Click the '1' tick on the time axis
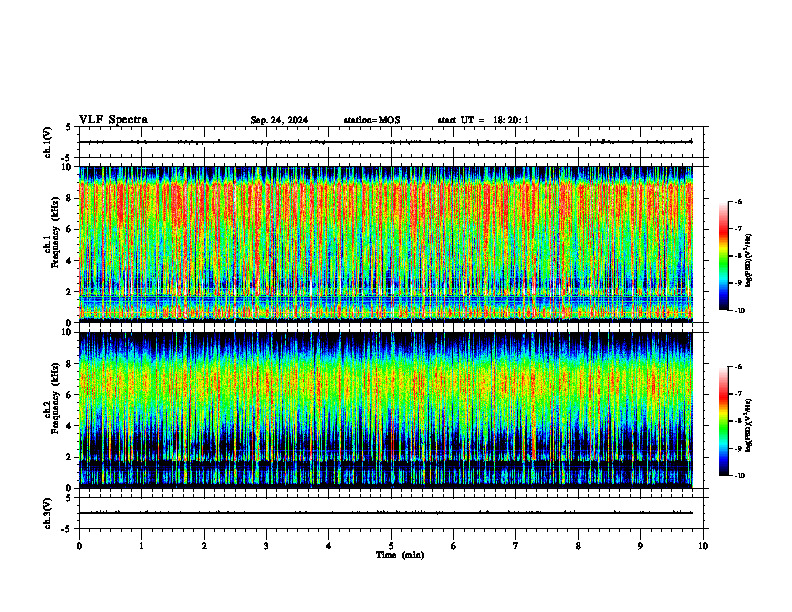This screenshot has width=792, height=612. [141, 546]
